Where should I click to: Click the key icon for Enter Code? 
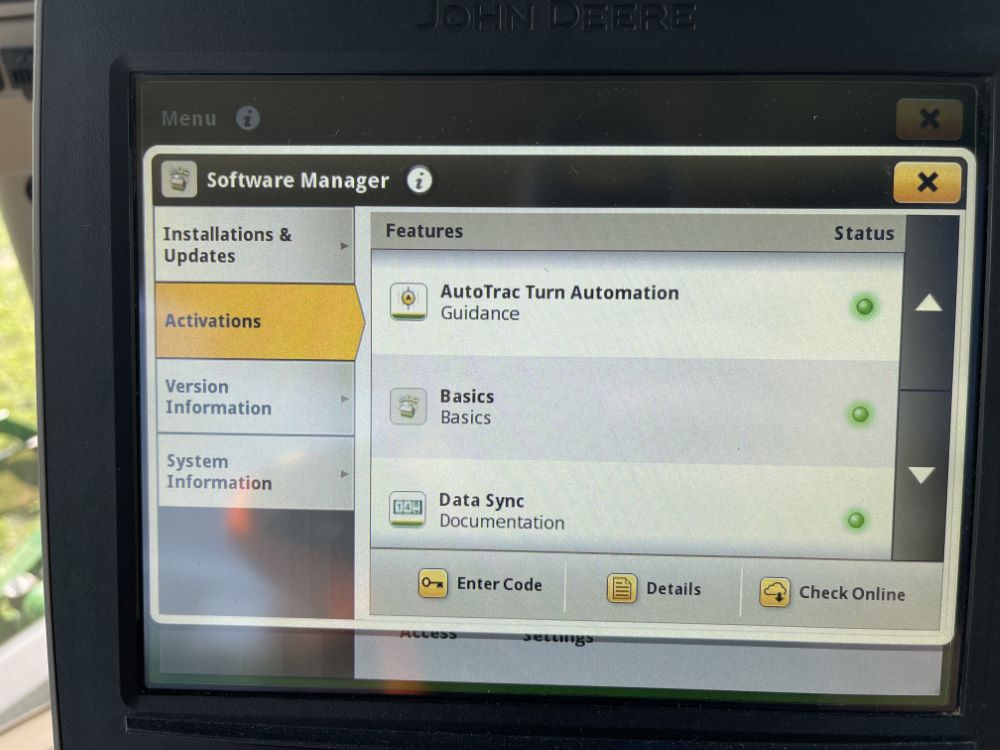click(x=433, y=584)
